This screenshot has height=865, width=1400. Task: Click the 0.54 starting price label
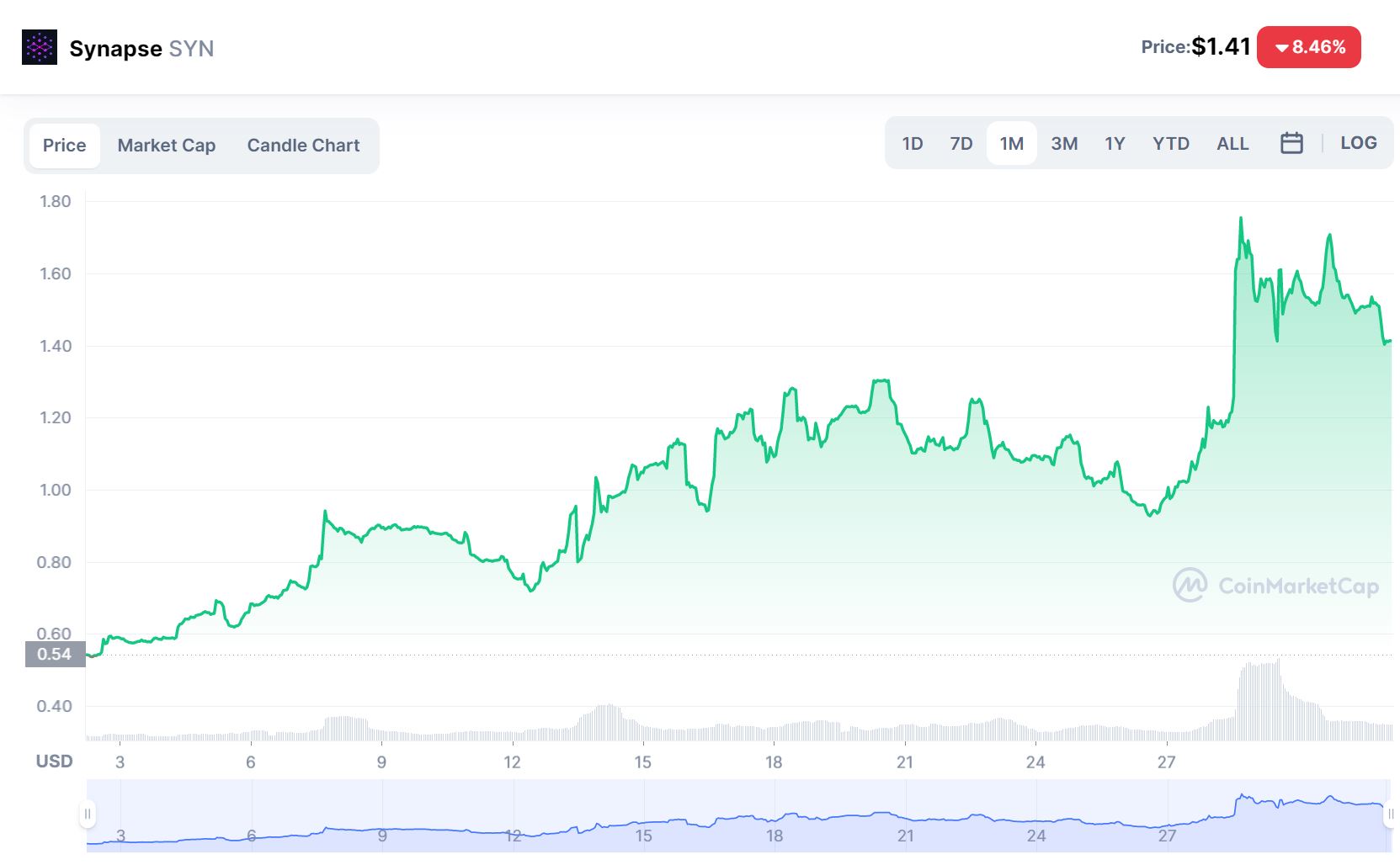[x=56, y=654]
